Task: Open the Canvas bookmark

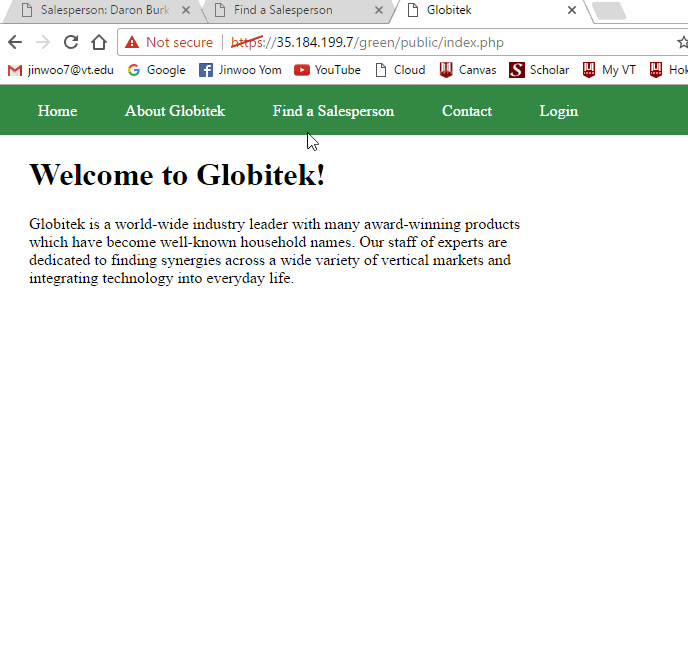Action: 468,70
